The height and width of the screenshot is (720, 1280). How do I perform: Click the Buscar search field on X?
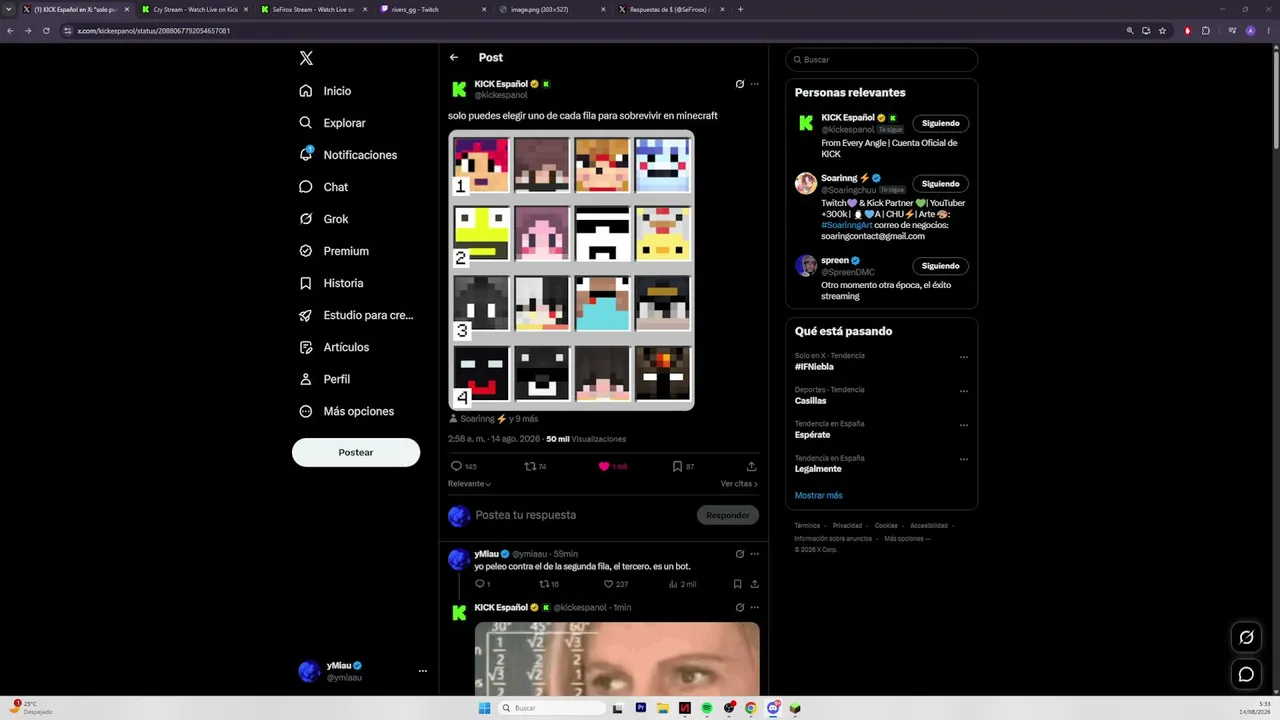881,60
